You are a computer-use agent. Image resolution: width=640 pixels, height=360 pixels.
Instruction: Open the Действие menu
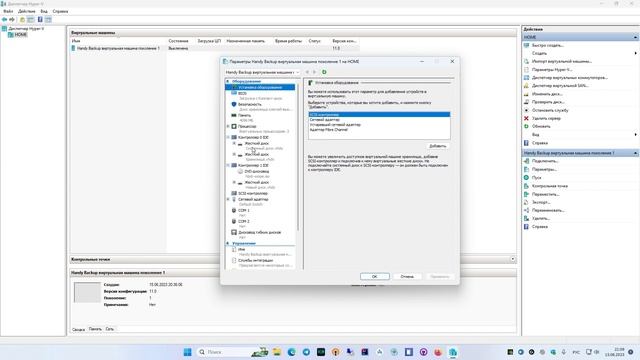(x=27, y=11)
